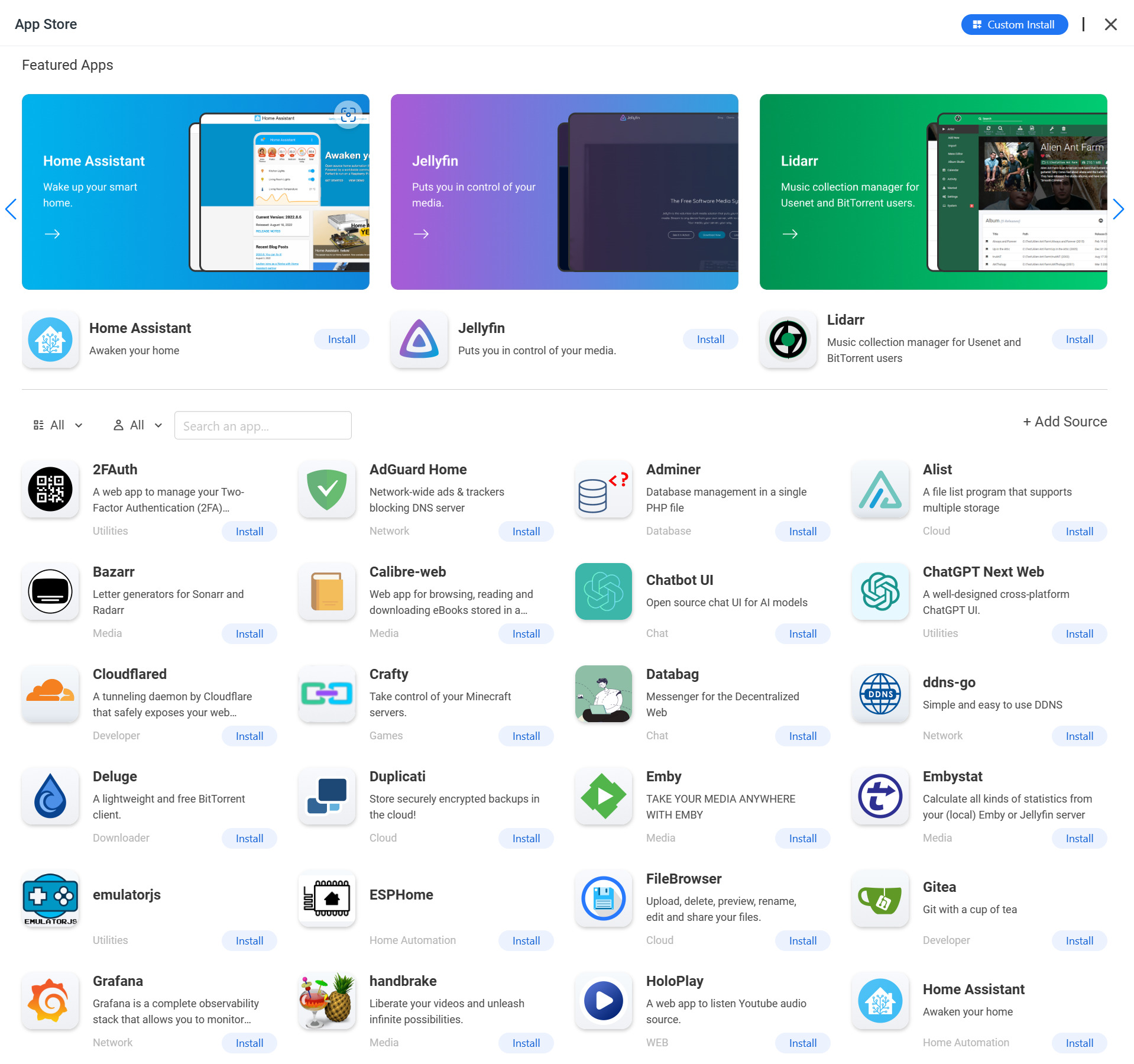Open the Duplicati app icon
This screenshot has height=1064, width=1134.
click(x=327, y=796)
